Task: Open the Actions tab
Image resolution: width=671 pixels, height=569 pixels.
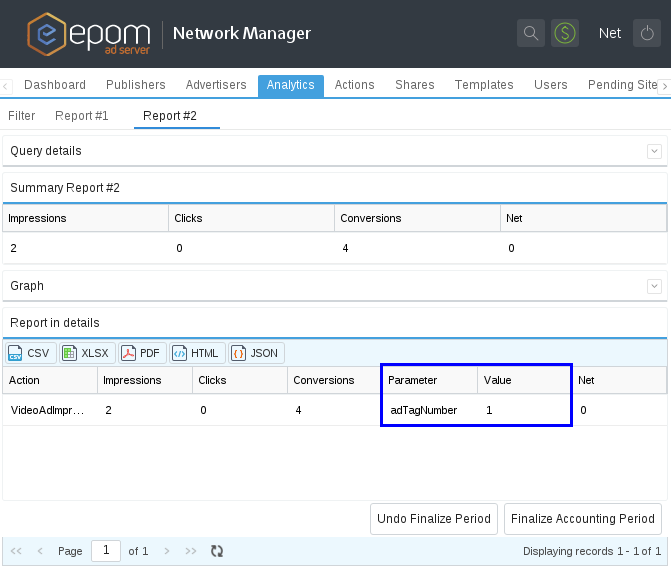Action: 354,85
